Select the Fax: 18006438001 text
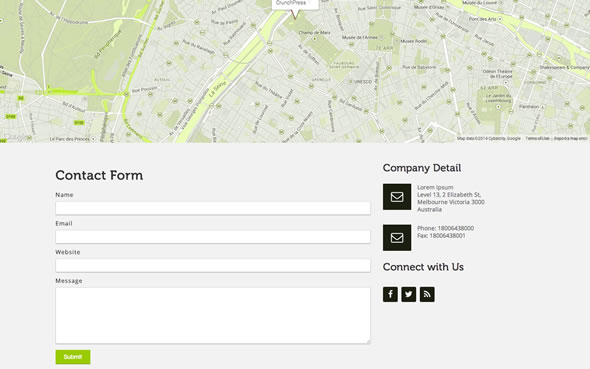This screenshot has width=590, height=369. pyautogui.click(x=441, y=235)
